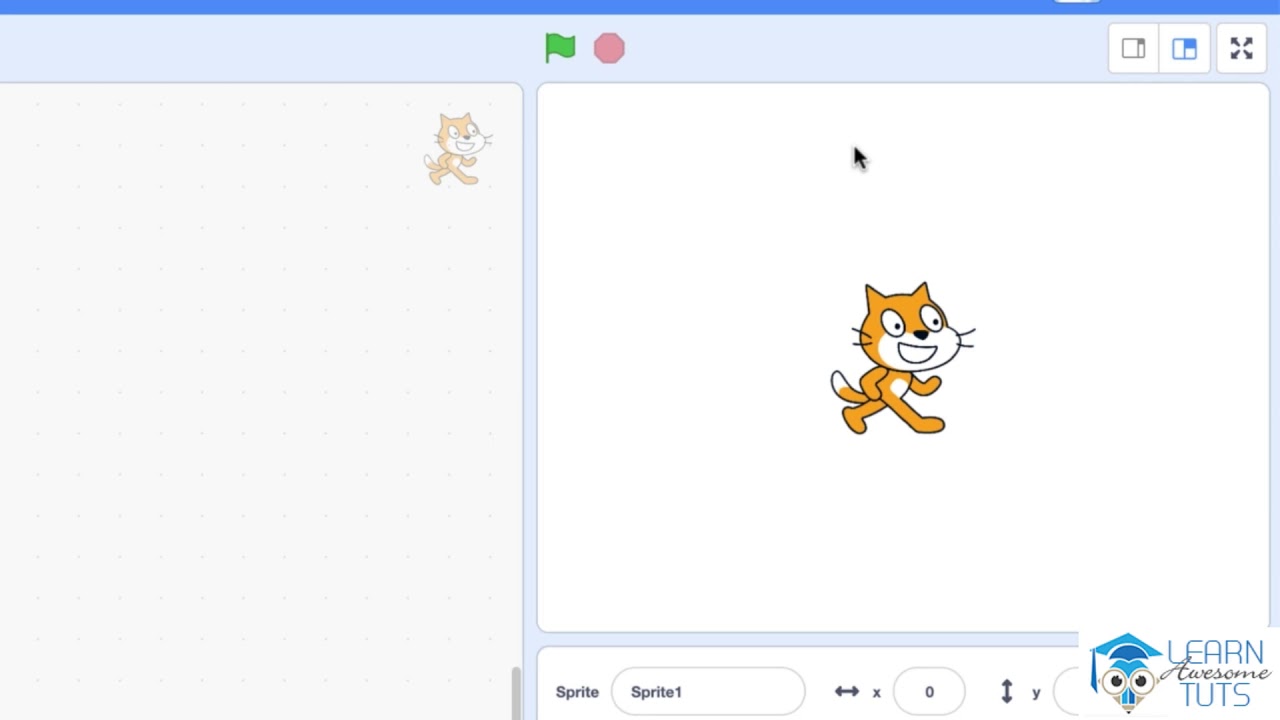The image size is (1280, 720).
Task: Click the horizontal double-arrow x icon
Action: tap(847, 692)
